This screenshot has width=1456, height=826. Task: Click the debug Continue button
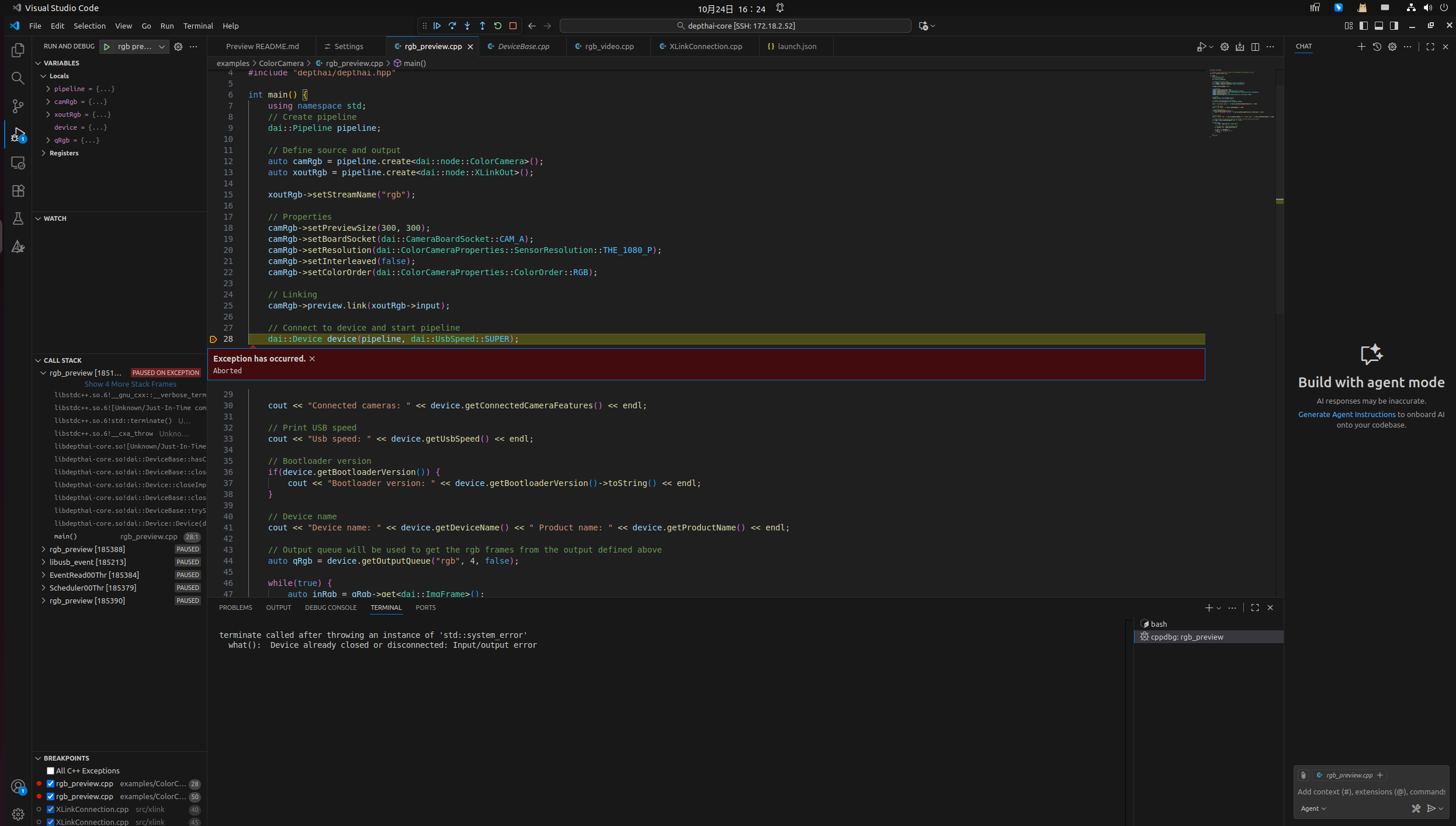[x=437, y=26]
